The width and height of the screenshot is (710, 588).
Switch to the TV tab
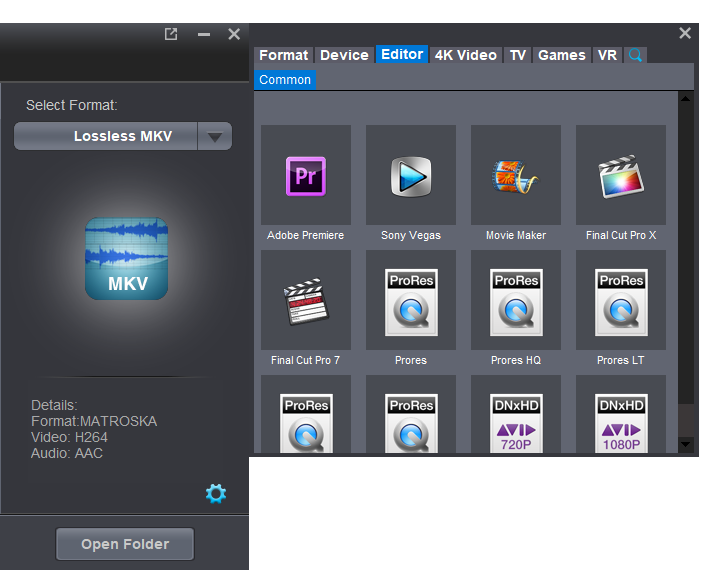coord(518,55)
